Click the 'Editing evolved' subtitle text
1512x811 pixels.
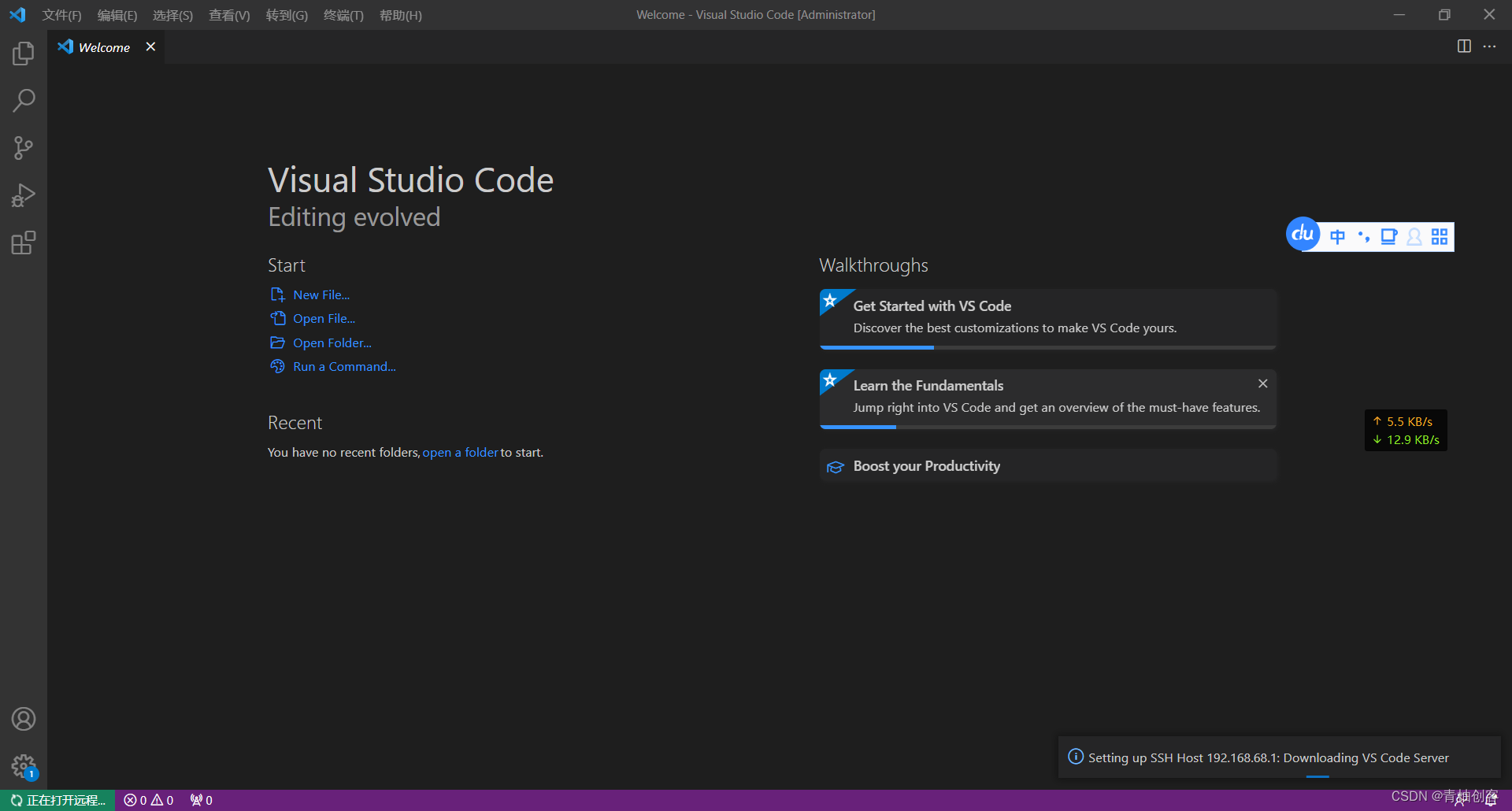354,217
